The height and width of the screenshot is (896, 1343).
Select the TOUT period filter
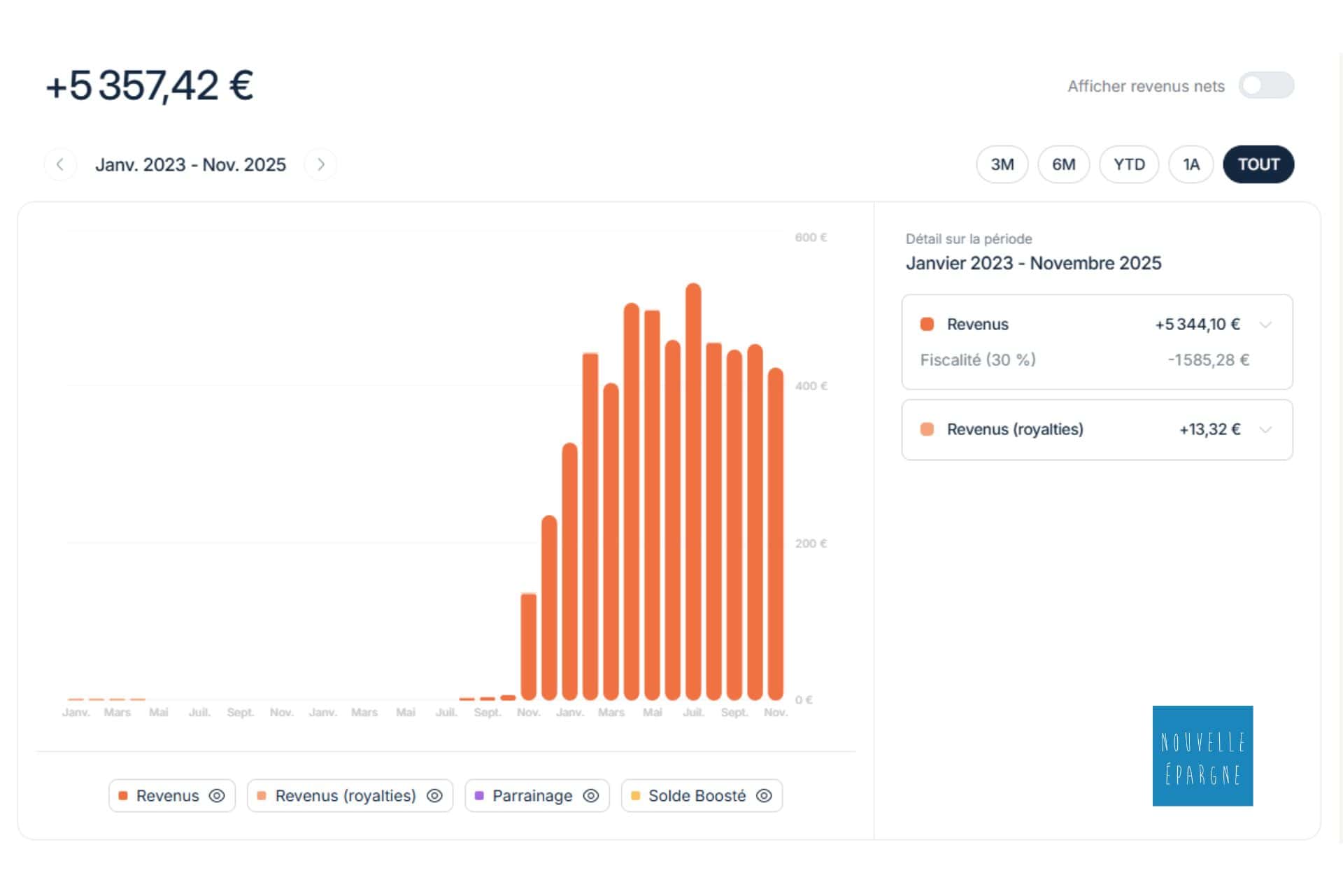[x=1258, y=164]
